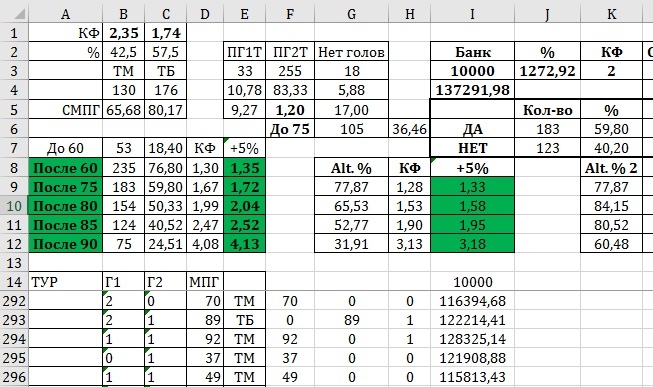Select column A header
653x387 pixels.
pyautogui.click(x=65, y=14)
